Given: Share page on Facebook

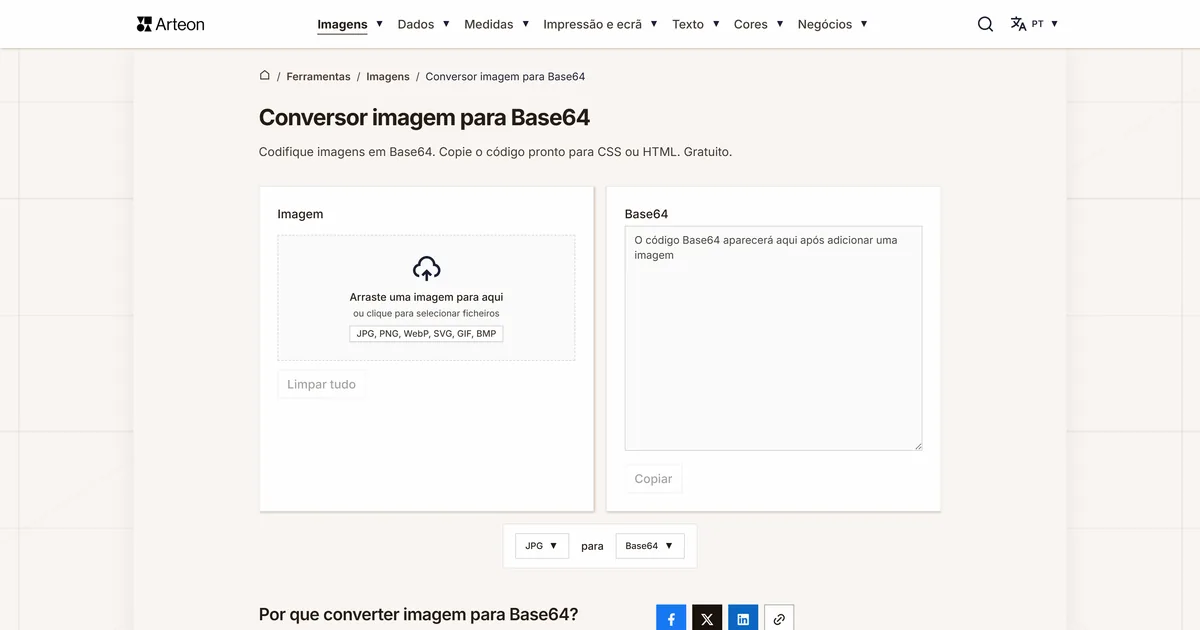Looking at the screenshot, I should (671, 619).
